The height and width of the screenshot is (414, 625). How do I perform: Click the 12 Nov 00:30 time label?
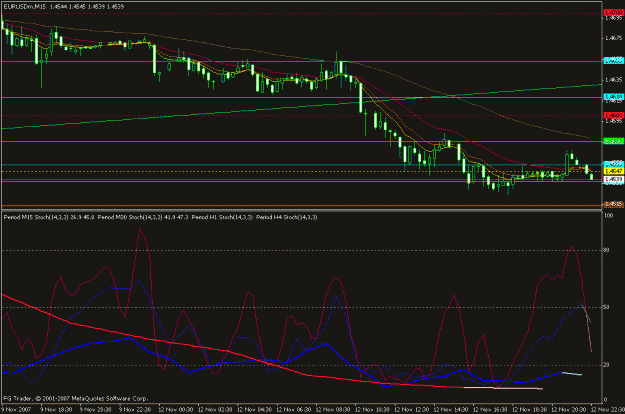pos(176,410)
